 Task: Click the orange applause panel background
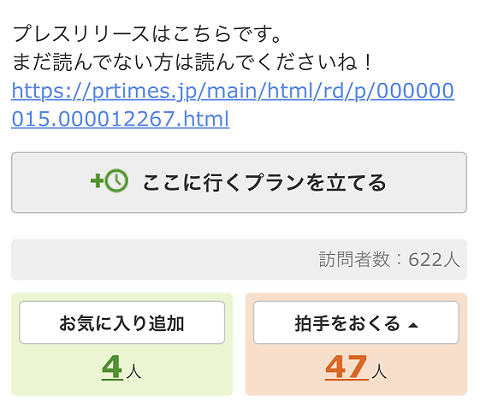pyautogui.click(x=356, y=387)
